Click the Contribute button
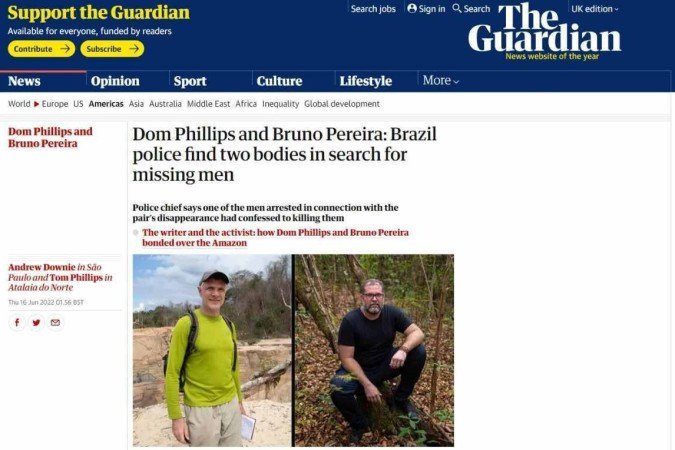The height and width of the screenshot is (450, 675). point(41,49)
